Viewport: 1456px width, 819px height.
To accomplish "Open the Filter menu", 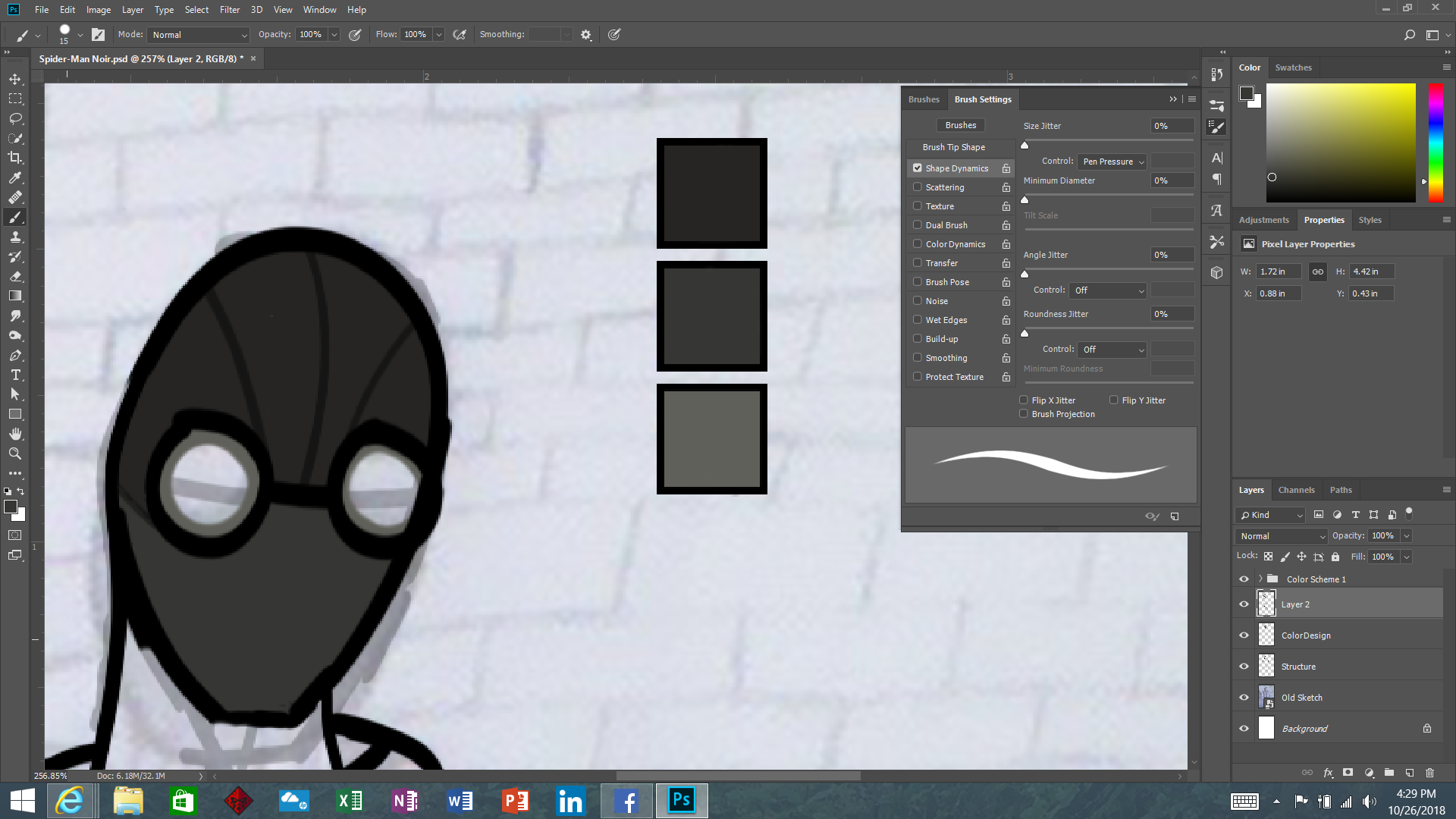I will [x=230, y=10].
